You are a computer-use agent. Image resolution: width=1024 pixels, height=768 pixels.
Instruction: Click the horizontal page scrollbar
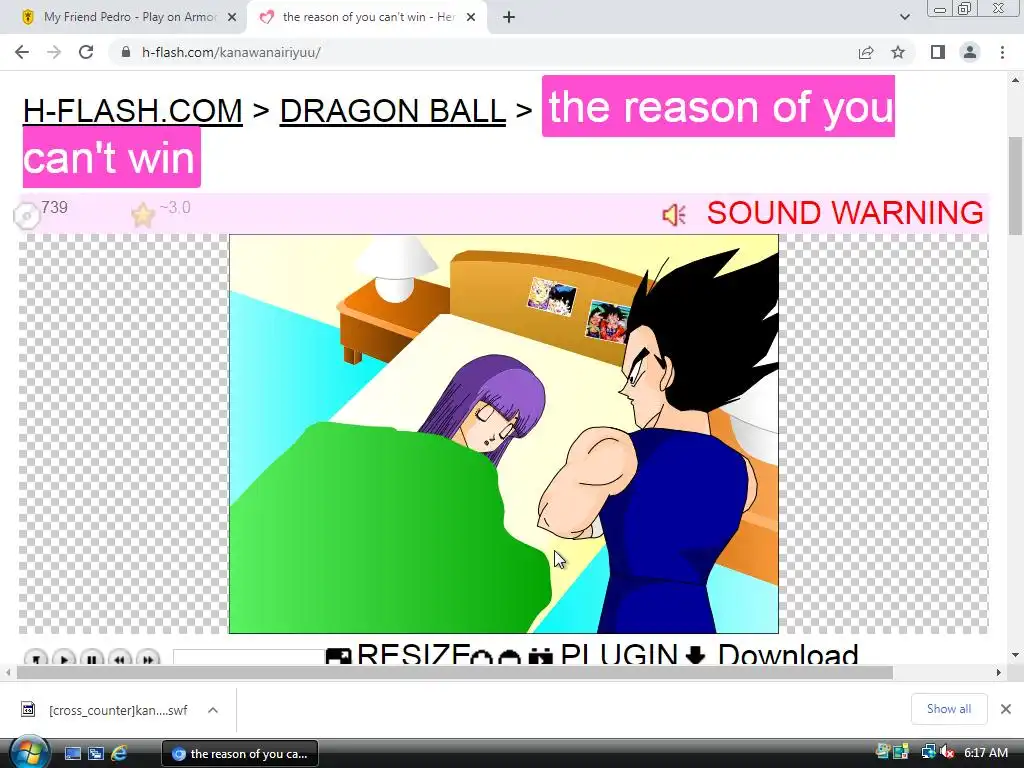[454, 673]
